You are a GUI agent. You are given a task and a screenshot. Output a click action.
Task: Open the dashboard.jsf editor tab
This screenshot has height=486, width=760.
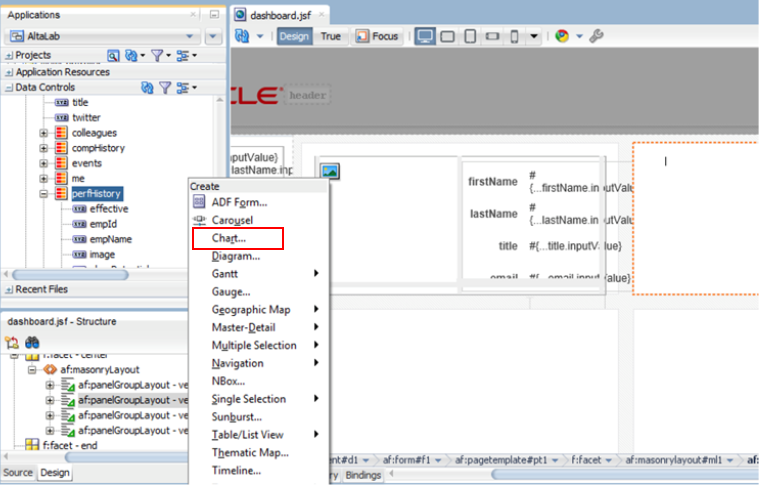click(x=280, y=15)
